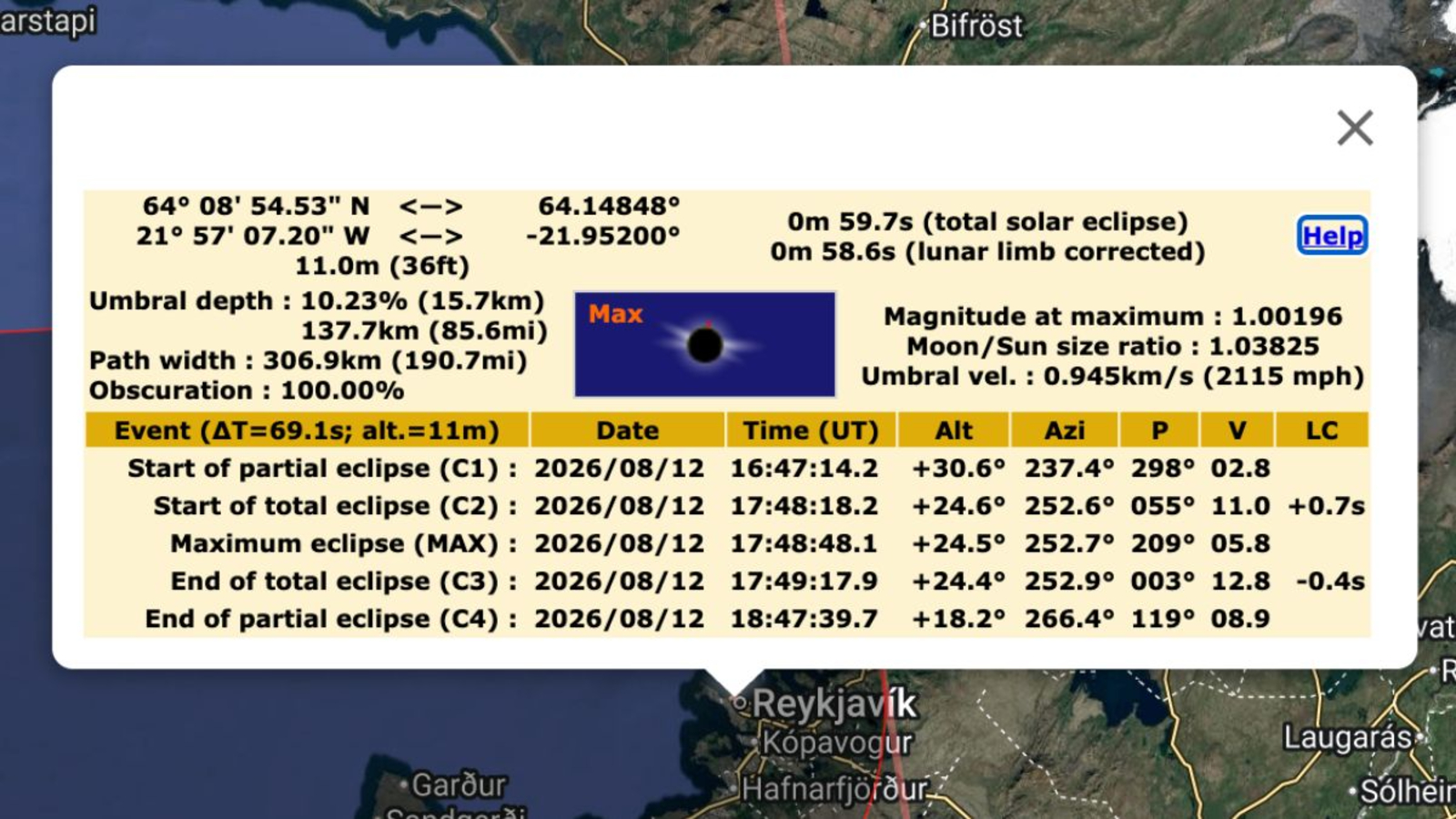Click the Reykjavík city marker dot
This screenshot has height=819, width=1456.
[739, 703]
